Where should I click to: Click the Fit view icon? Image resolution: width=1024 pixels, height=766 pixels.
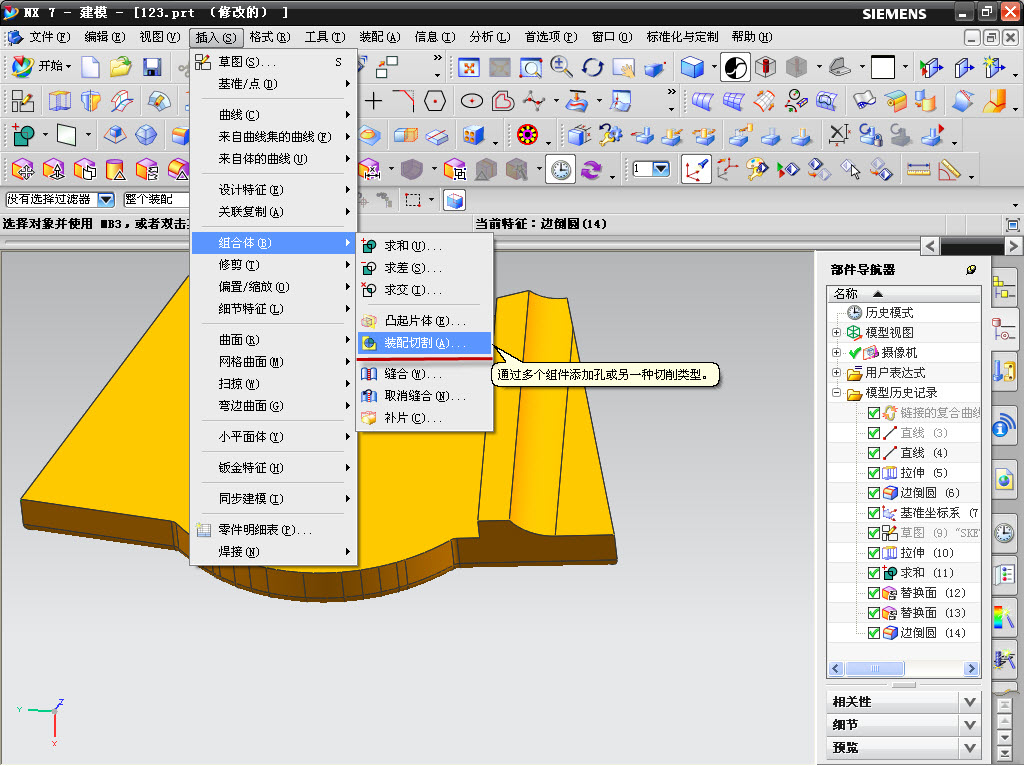click(468, 67)
